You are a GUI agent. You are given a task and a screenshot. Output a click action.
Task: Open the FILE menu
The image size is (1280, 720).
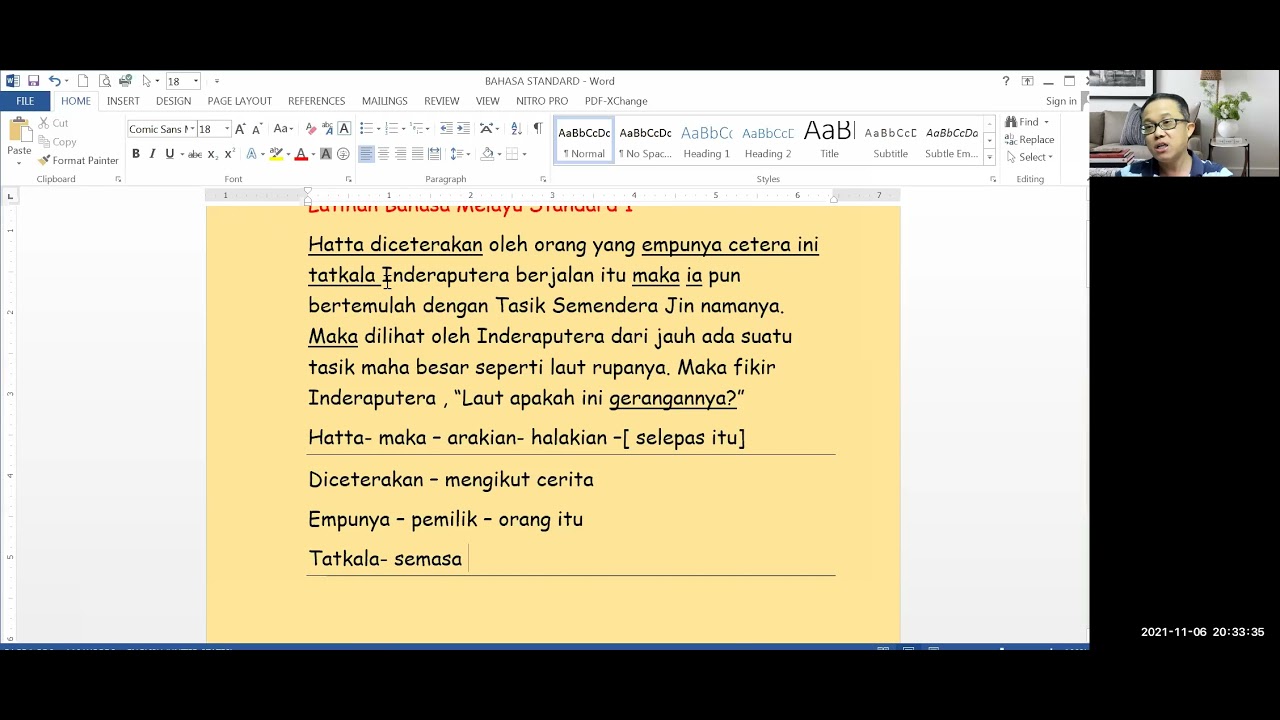pos(25,101)
